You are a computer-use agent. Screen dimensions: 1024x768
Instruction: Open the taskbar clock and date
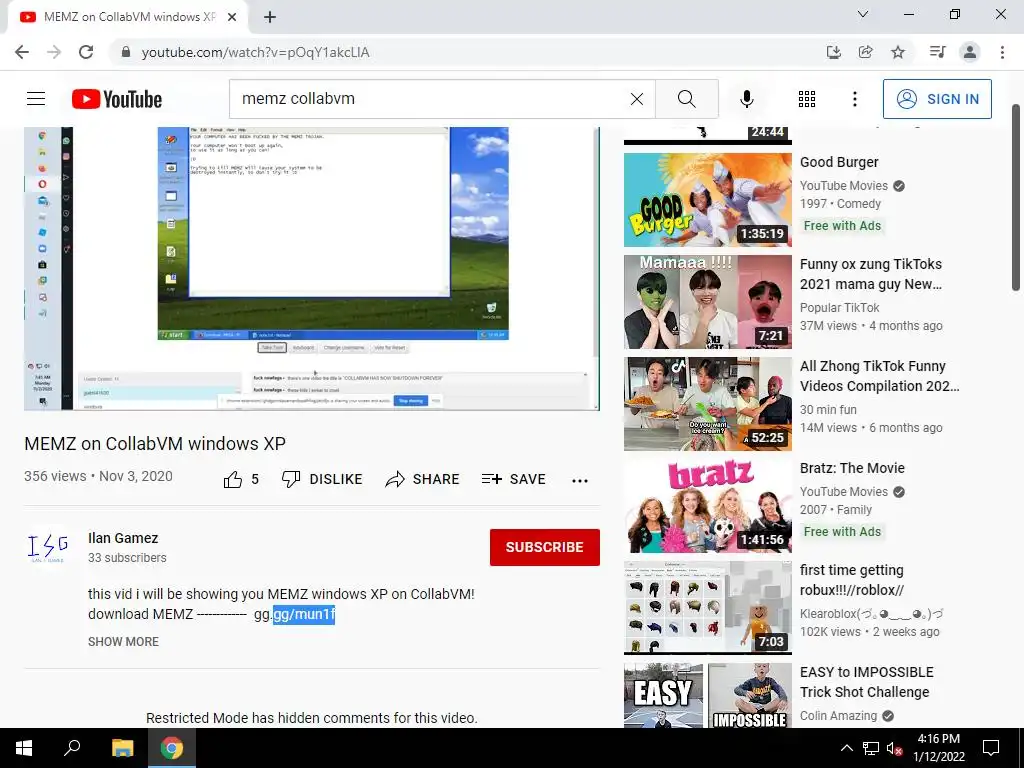(938, 748)
